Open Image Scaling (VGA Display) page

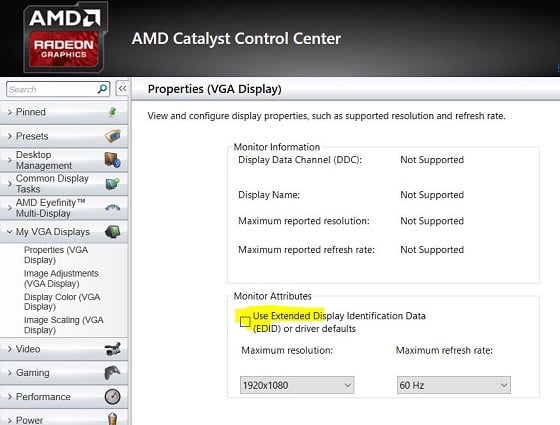click(x=64, y=325)
